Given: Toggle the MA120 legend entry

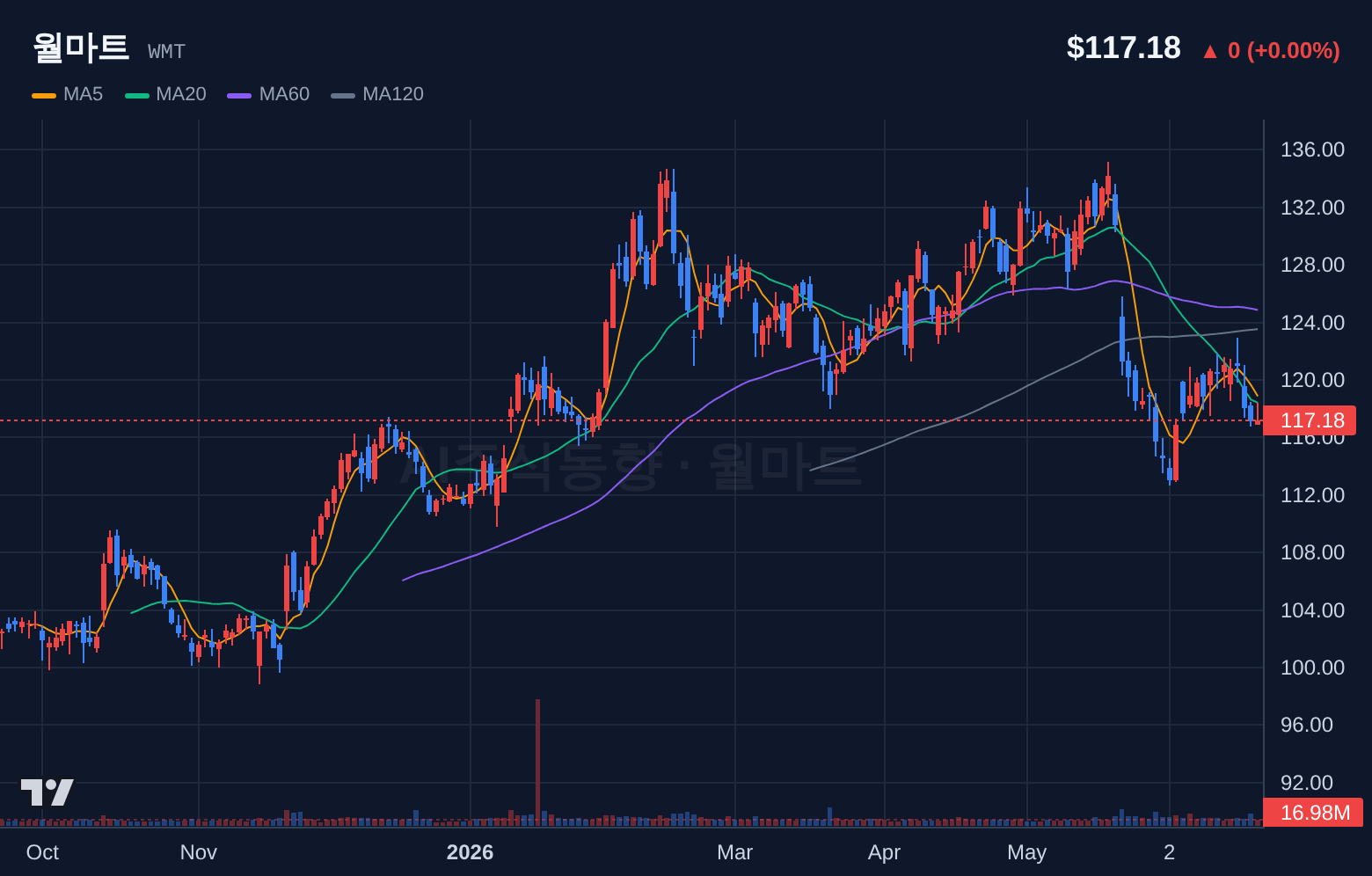Looking at the screenshot, I should (x=377, y=94).
